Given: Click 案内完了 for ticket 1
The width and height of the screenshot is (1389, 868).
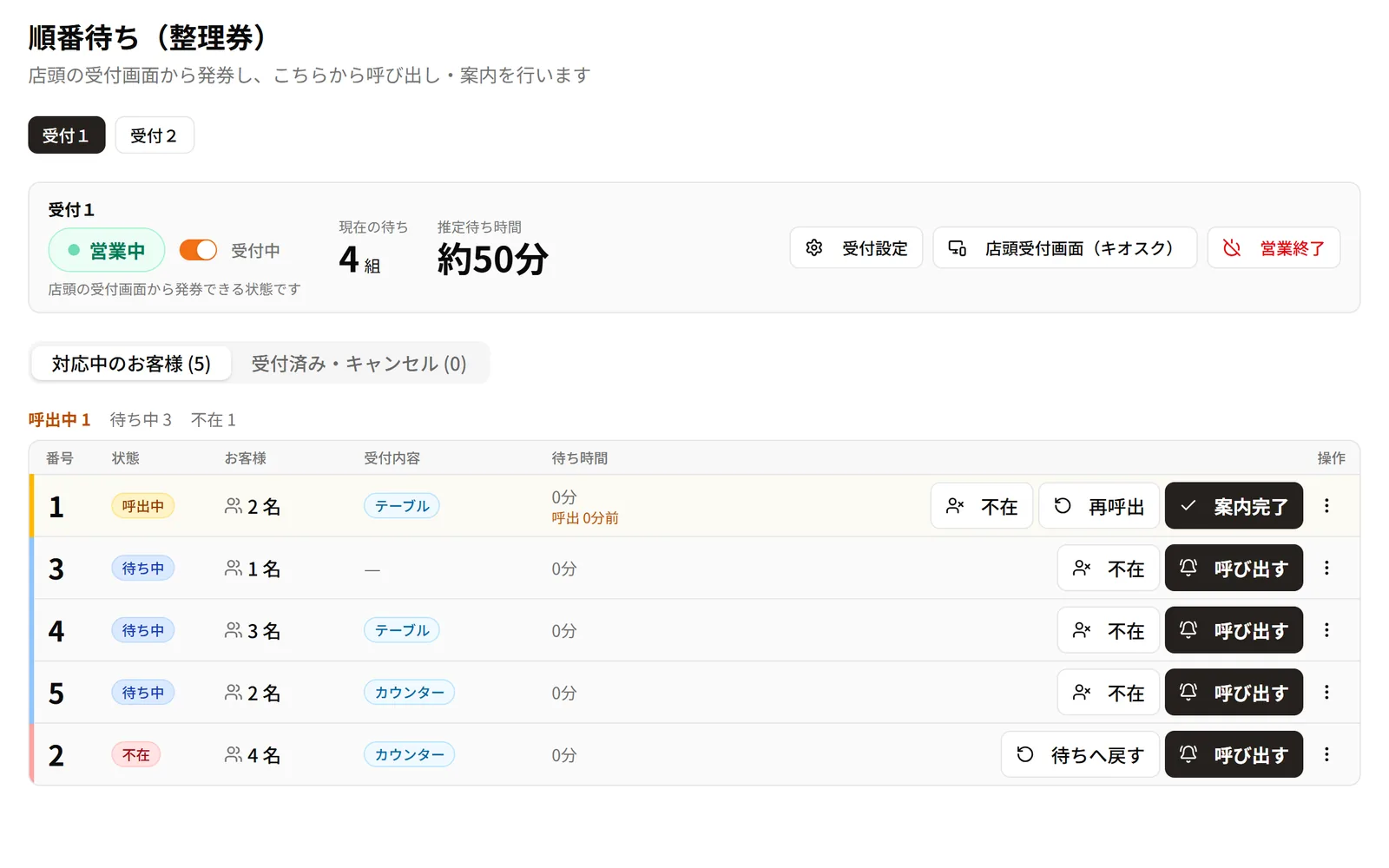Looking at the screenshot, I should click(x=1234, y=506).
